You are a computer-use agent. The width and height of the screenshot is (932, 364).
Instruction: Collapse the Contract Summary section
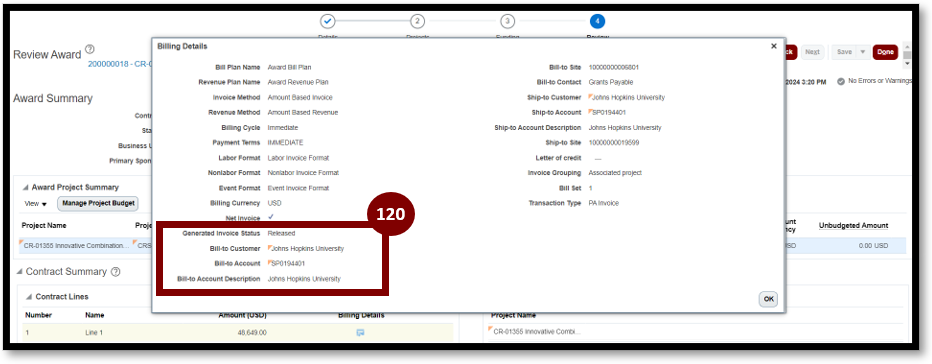click(x=20, y=272)
